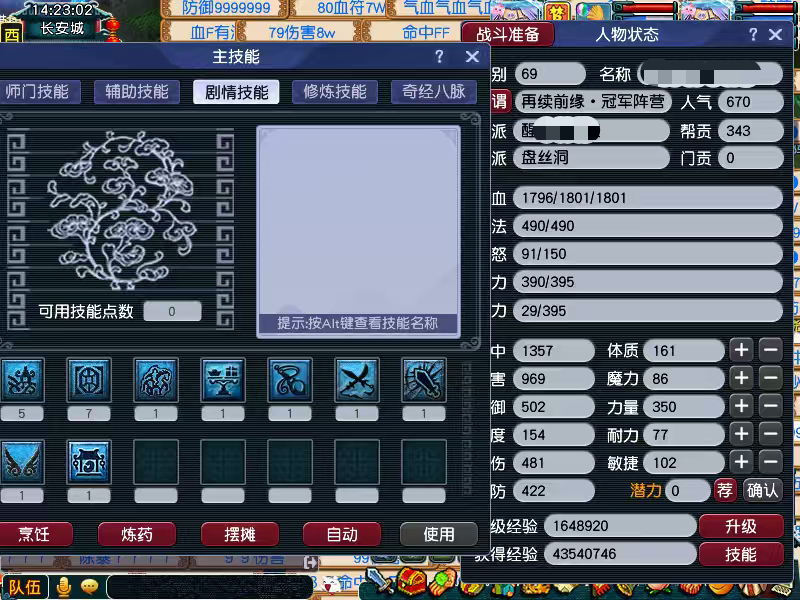This screenshot has height=600, width=800.
Task: Click the 荐 recommend points button
Action: point(724,490)
